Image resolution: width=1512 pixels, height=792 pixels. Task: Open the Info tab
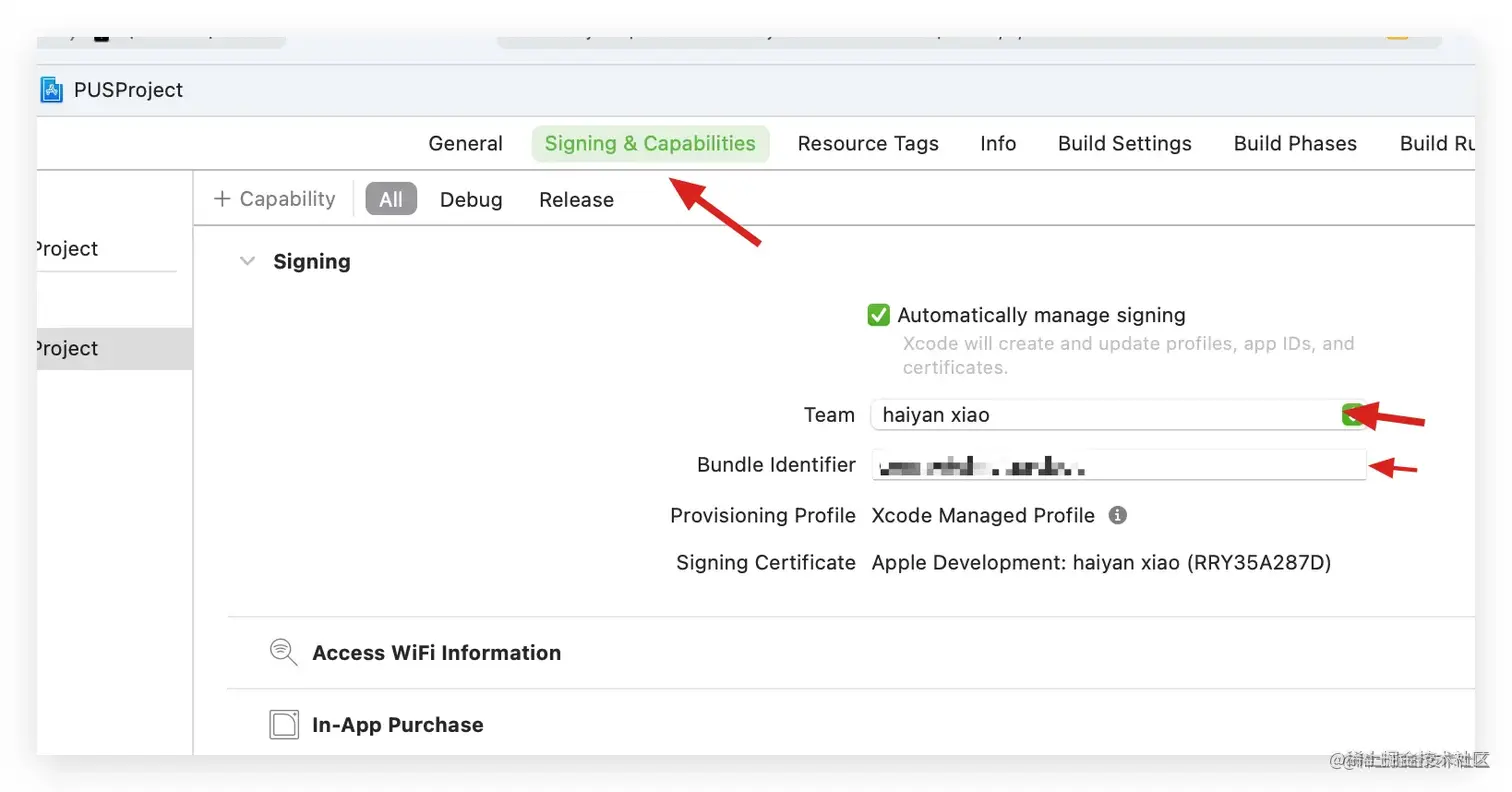tap(998, 144)
